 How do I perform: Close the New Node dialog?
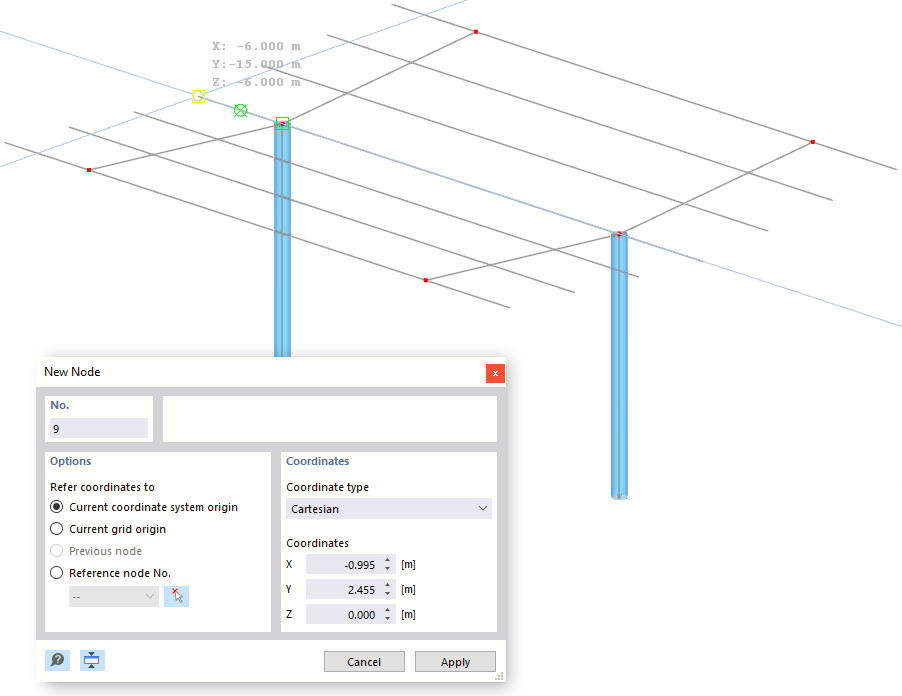click(495, 373)
